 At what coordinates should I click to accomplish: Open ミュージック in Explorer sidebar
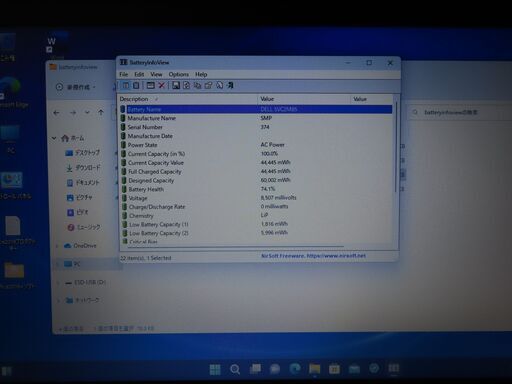click(x=84, y=227)
